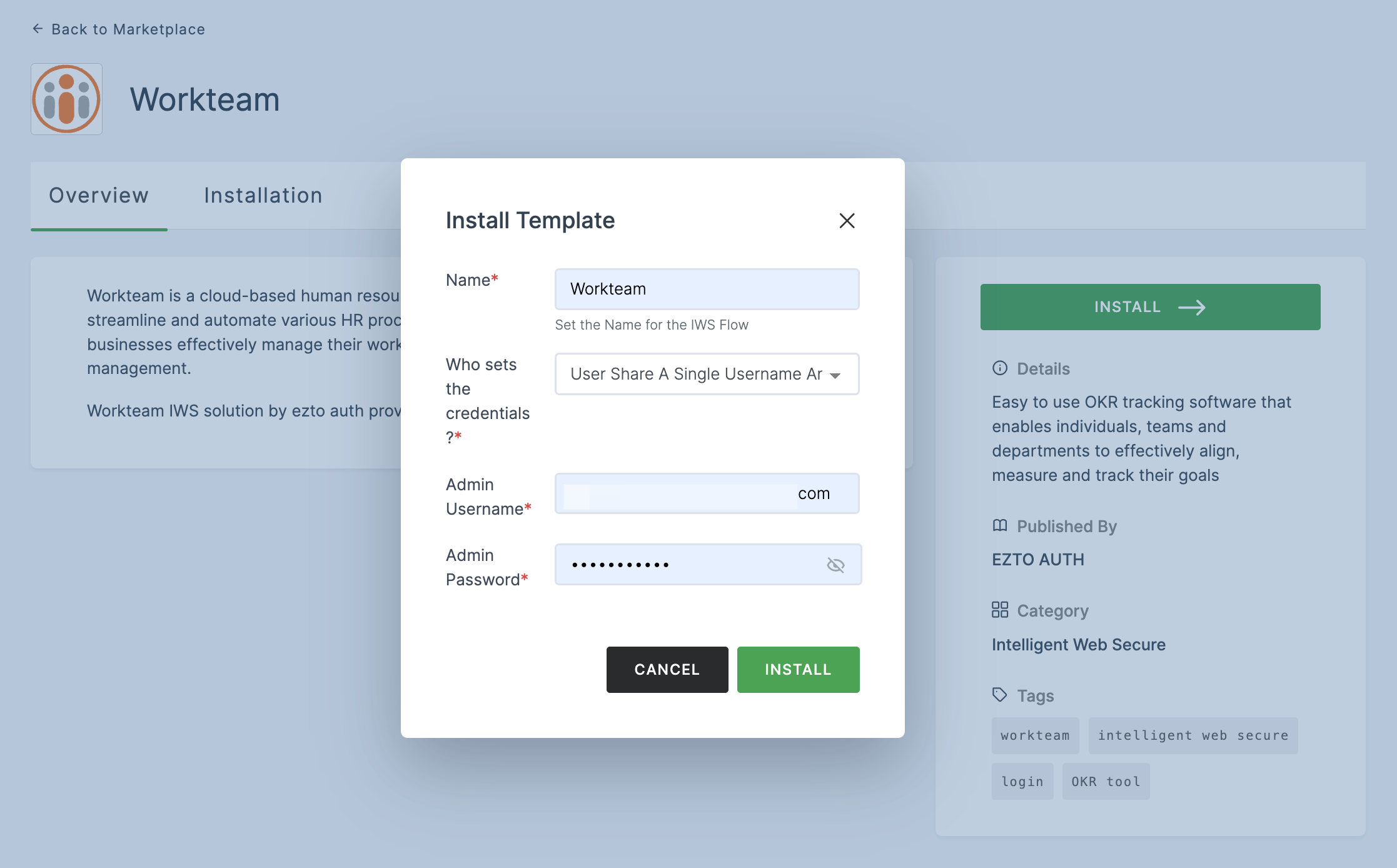Switch to the Overview tab
Image resolution: width=1397 pixels, height=868 pixels.
coord(99,196)
